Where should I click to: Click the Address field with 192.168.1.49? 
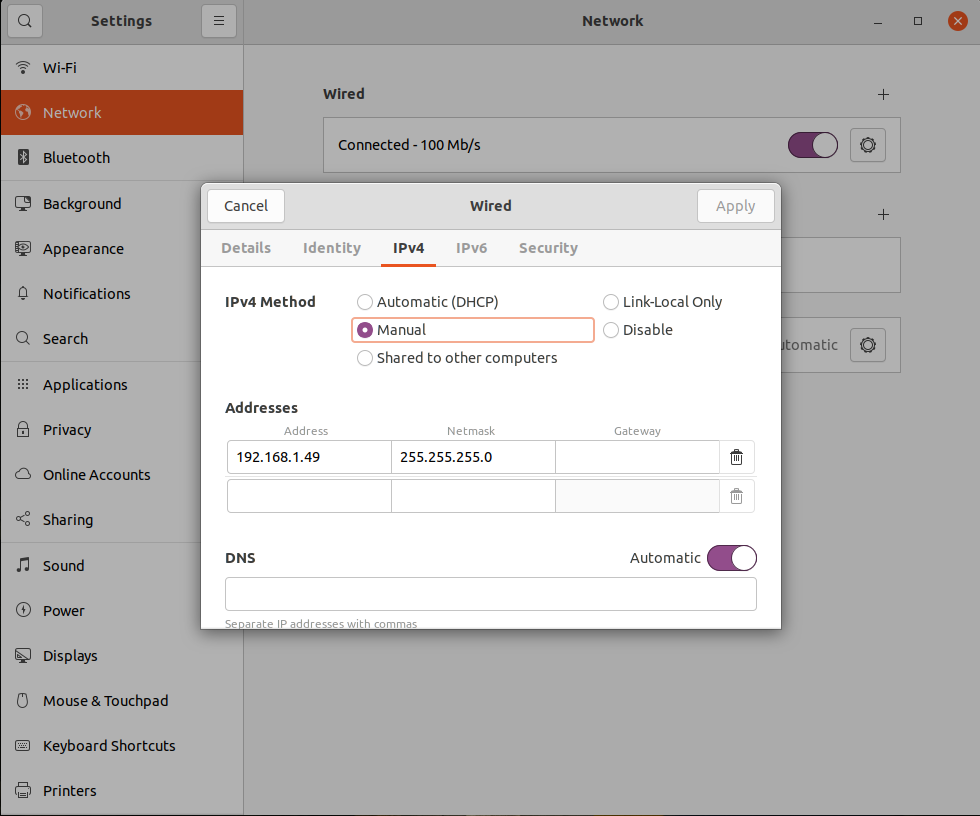[309, 457]
